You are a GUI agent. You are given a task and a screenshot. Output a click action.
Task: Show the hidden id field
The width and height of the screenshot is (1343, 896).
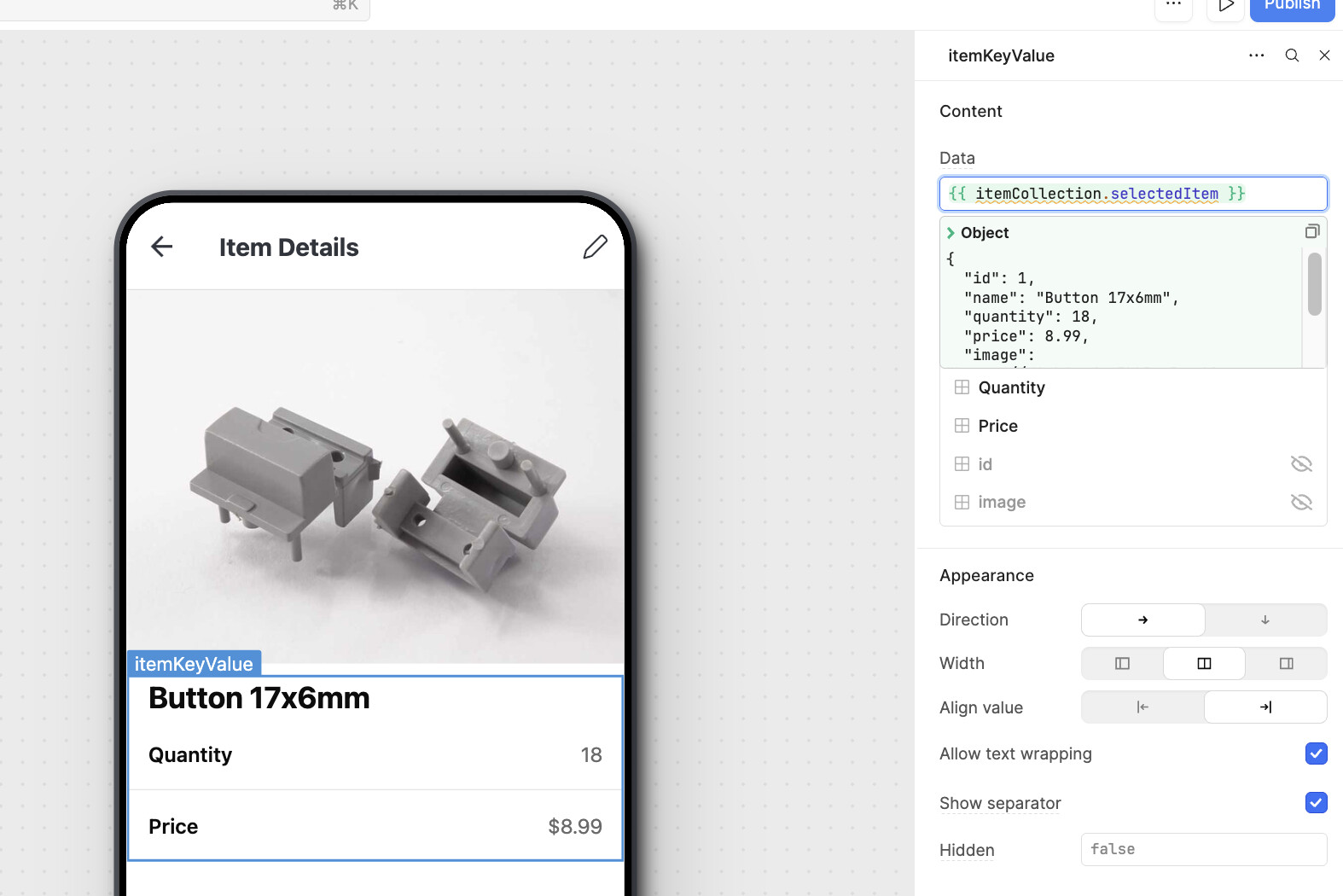click(x=1301, y=464)
